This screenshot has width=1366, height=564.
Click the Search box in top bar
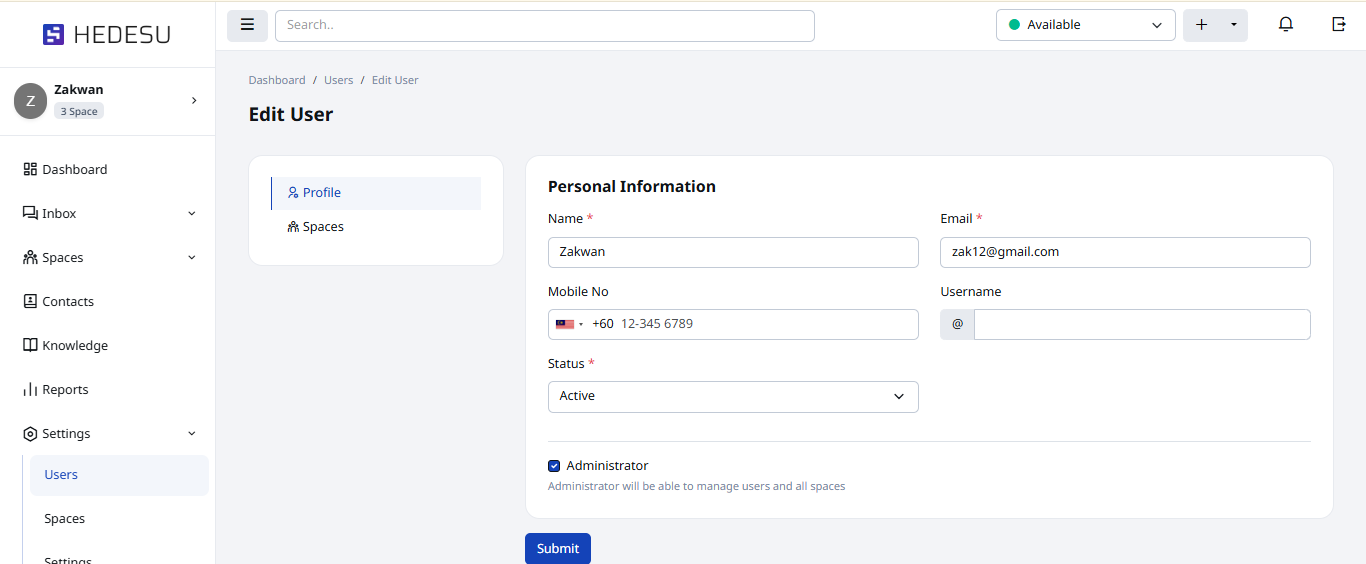[x=544, y=25]
